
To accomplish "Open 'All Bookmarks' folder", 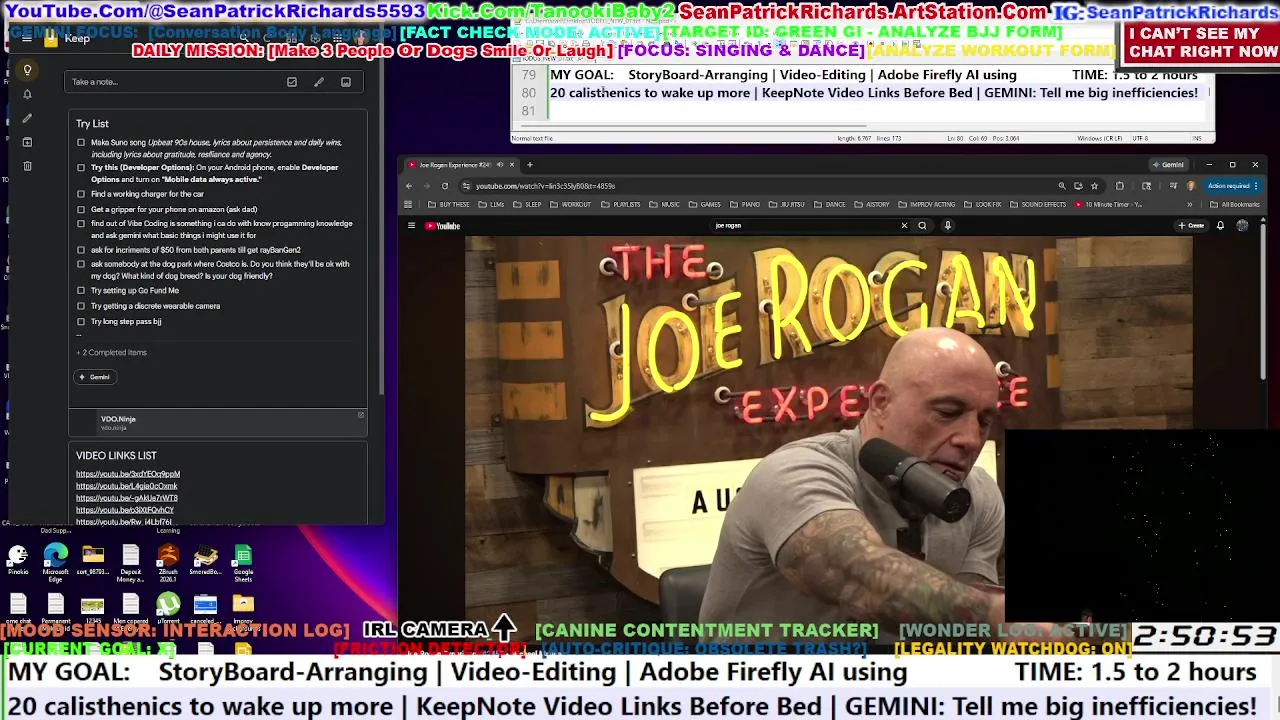I will (1235, 205).
